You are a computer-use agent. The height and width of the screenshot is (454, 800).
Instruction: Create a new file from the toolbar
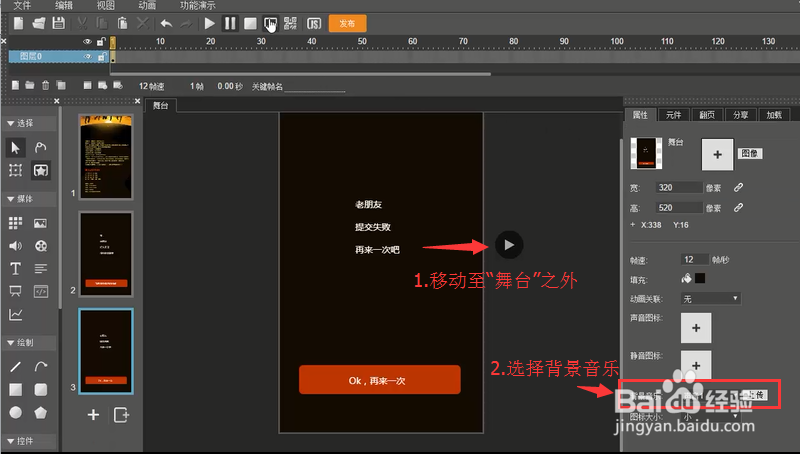point(19,23)
